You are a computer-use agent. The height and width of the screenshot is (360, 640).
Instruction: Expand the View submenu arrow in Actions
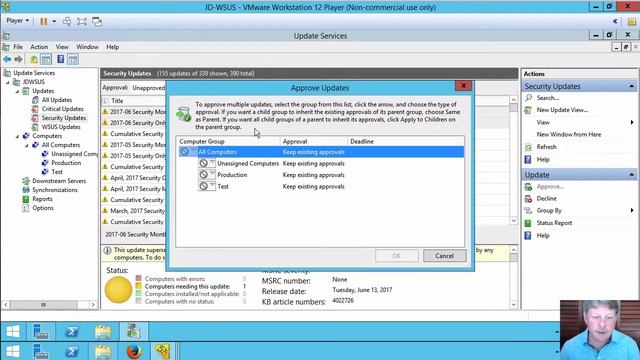[632, 122]
